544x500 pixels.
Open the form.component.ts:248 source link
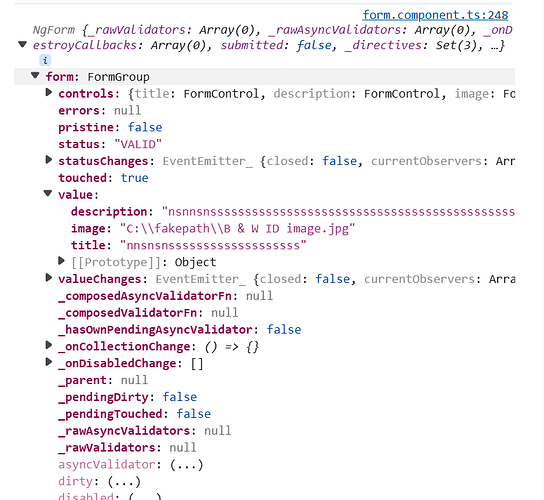click(435, 15)
